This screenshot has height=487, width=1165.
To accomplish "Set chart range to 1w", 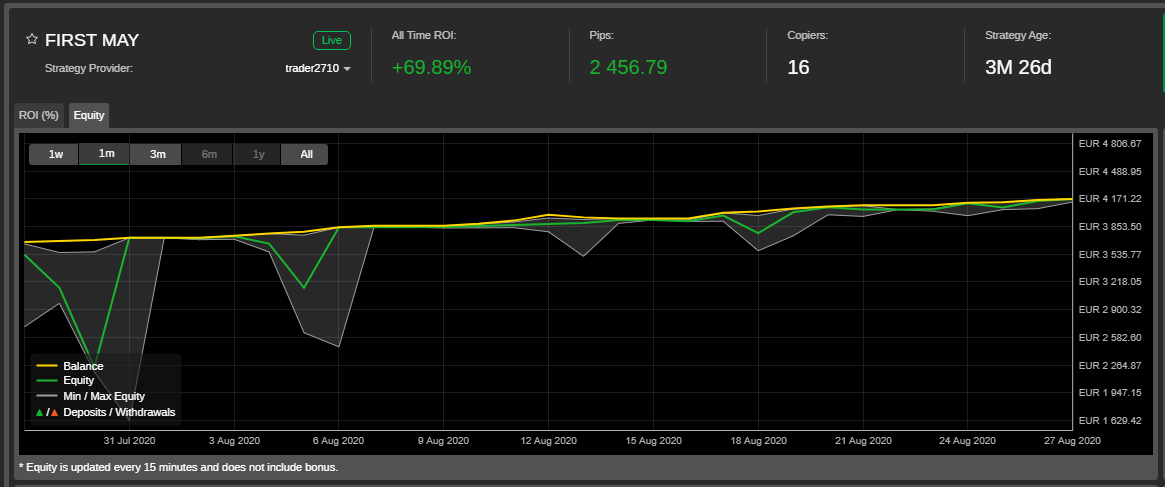I will (56, 155).
